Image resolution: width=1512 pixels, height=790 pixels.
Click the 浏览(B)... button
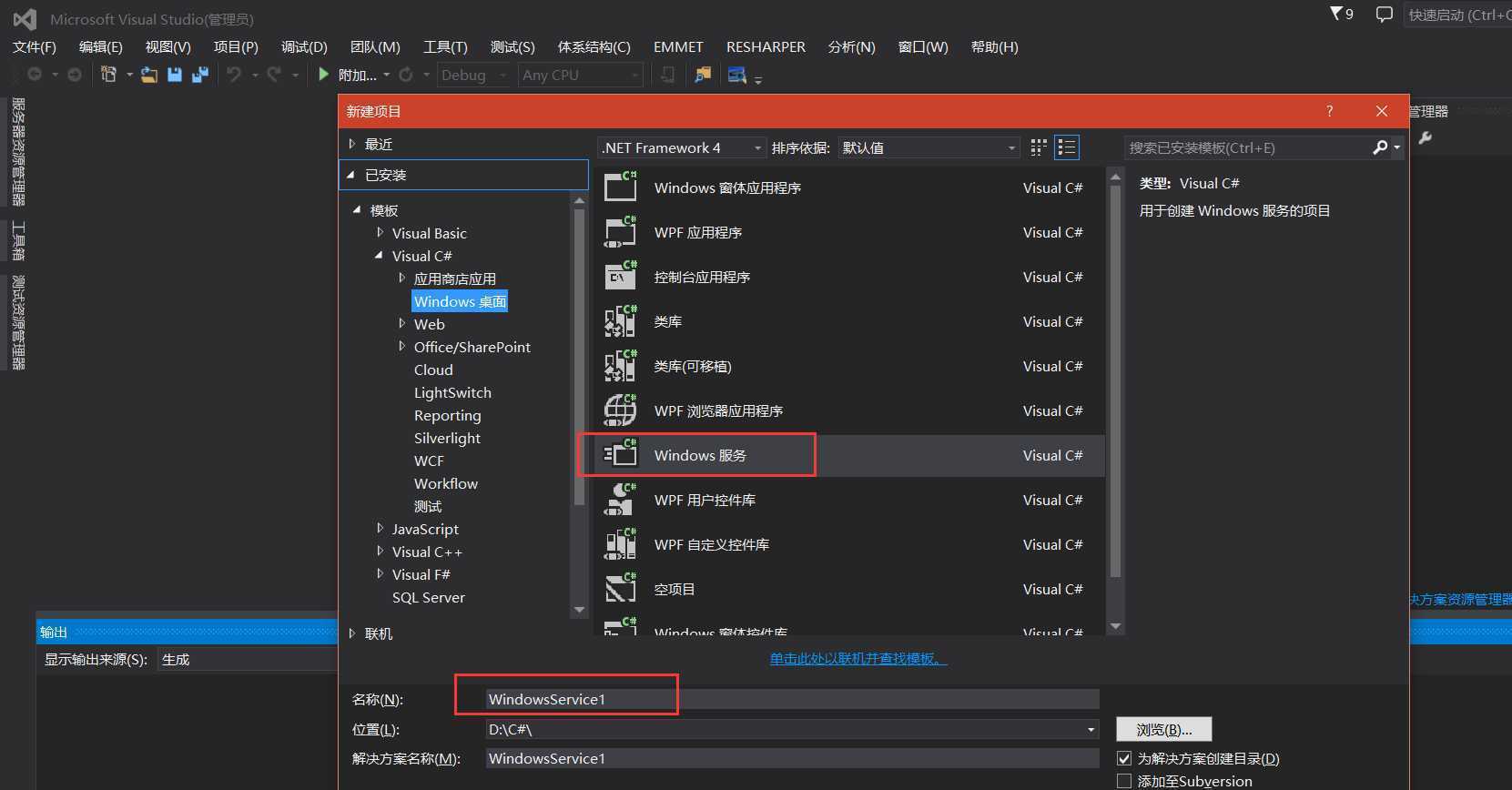1164,730
